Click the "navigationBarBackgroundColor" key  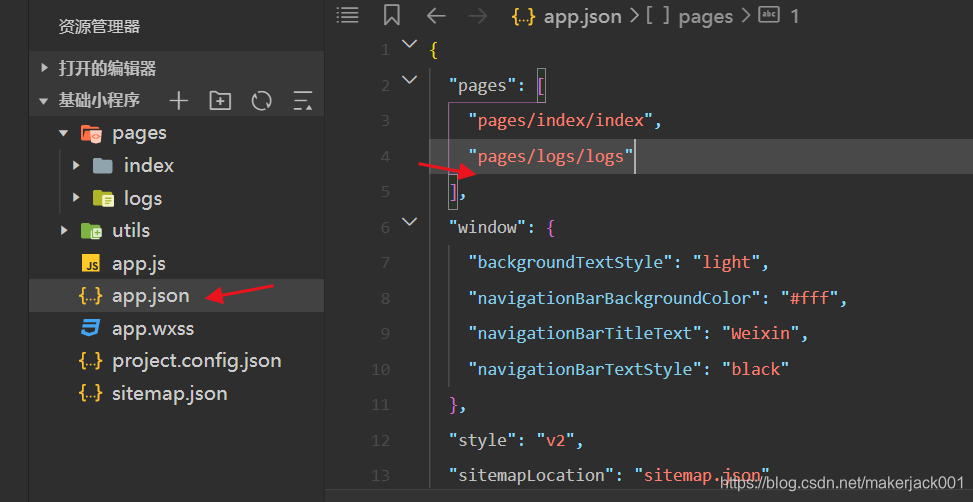tap(616, 298)
